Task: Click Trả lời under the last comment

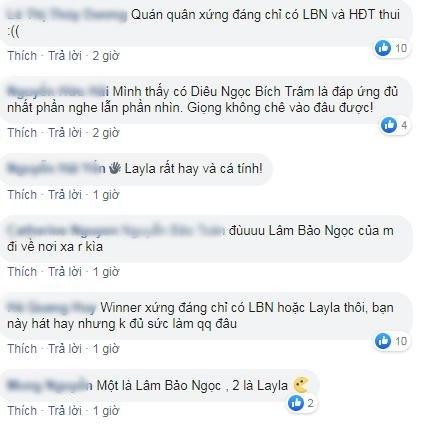Action: (65, 410)
